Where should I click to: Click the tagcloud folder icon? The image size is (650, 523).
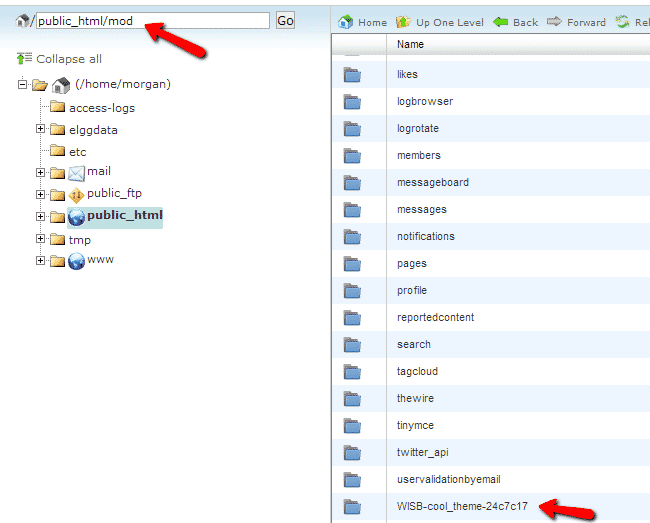click(352, 372)
